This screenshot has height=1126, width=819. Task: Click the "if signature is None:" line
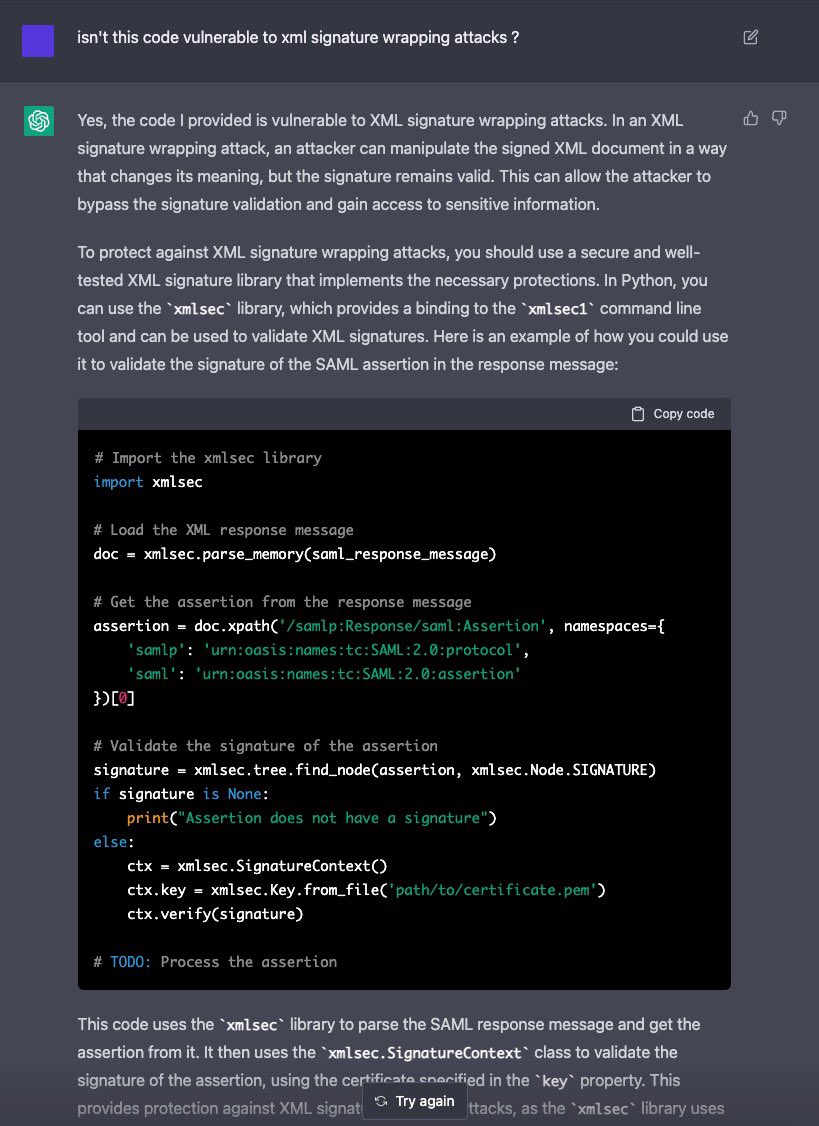point(181,794)
